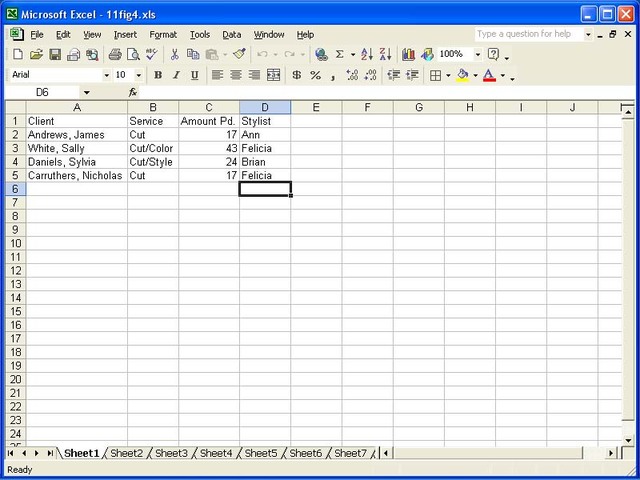Open the Data menu
Screen dimensions: 640x480
231,35
